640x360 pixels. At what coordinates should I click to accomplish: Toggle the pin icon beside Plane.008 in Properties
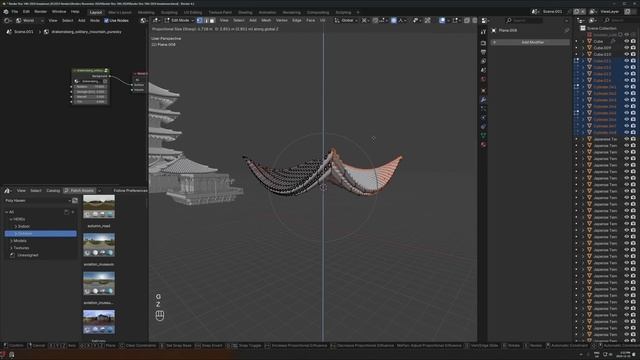[567, 31]
